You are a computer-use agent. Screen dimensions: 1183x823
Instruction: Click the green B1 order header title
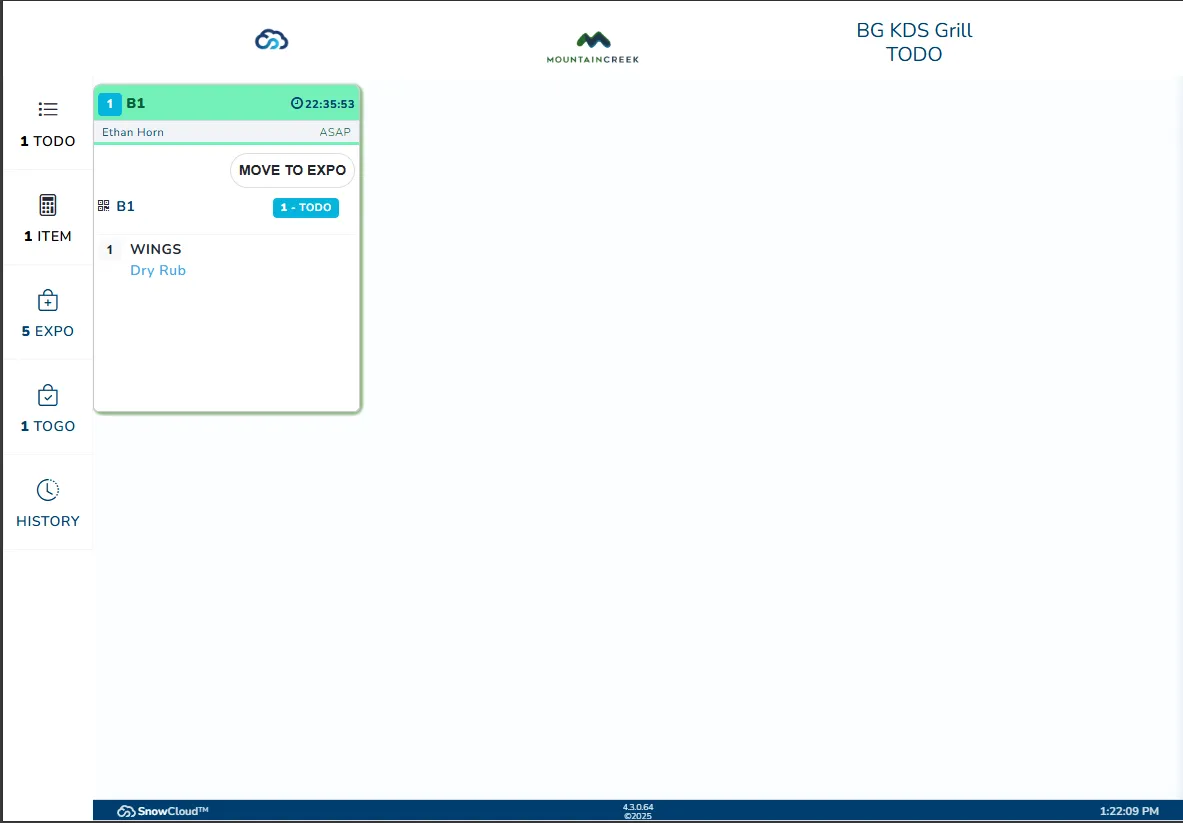136,103
